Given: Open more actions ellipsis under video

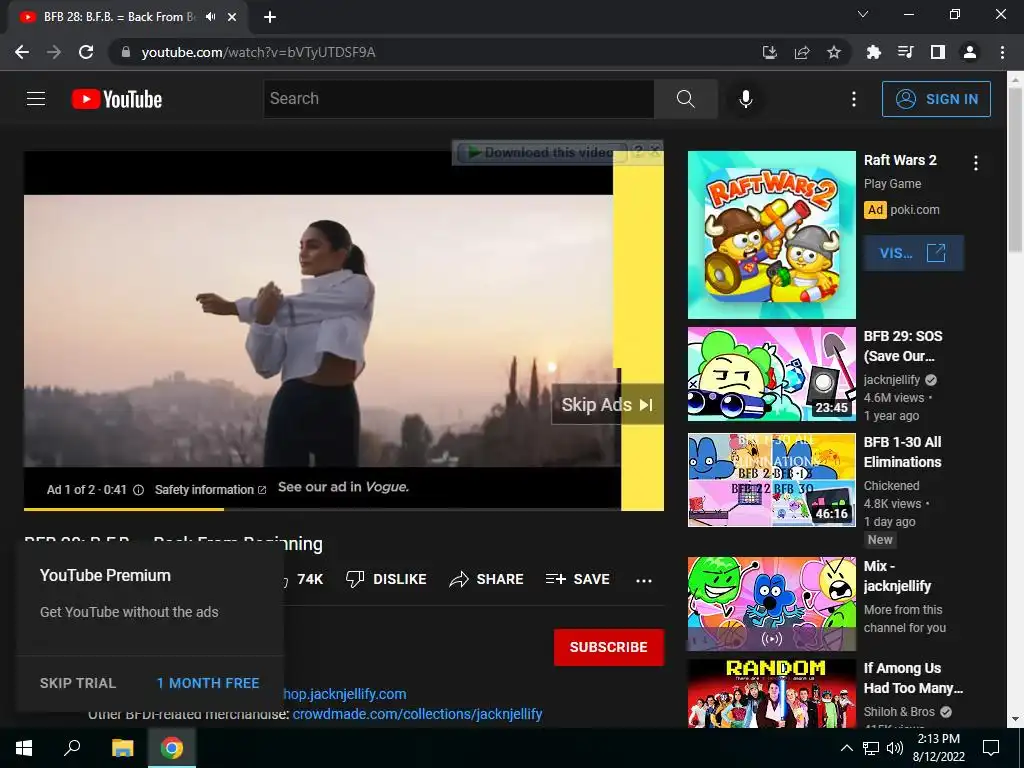Looking at the screenshot, I should [x=644, y=580].
